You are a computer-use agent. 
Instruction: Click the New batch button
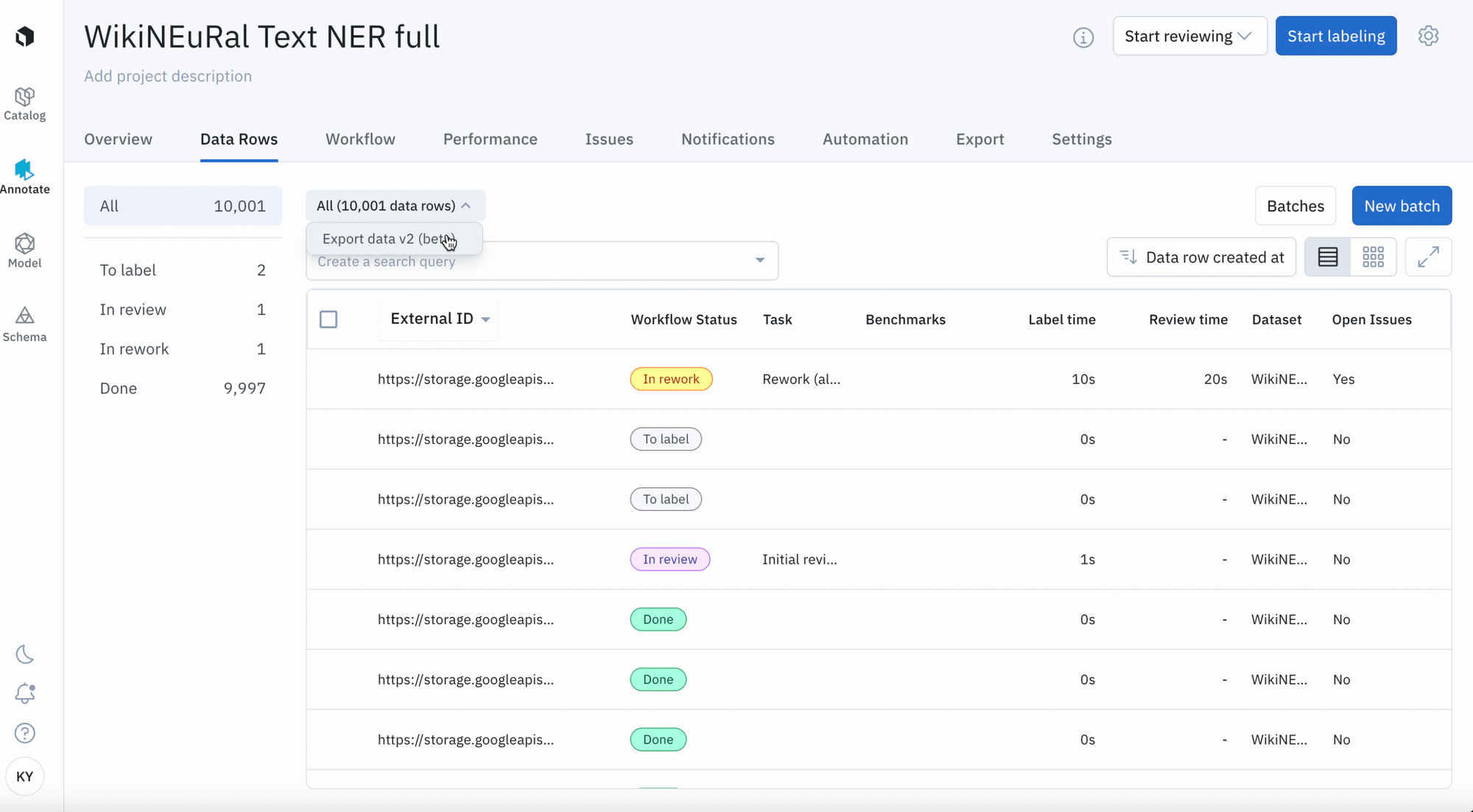pos(1401,206)
